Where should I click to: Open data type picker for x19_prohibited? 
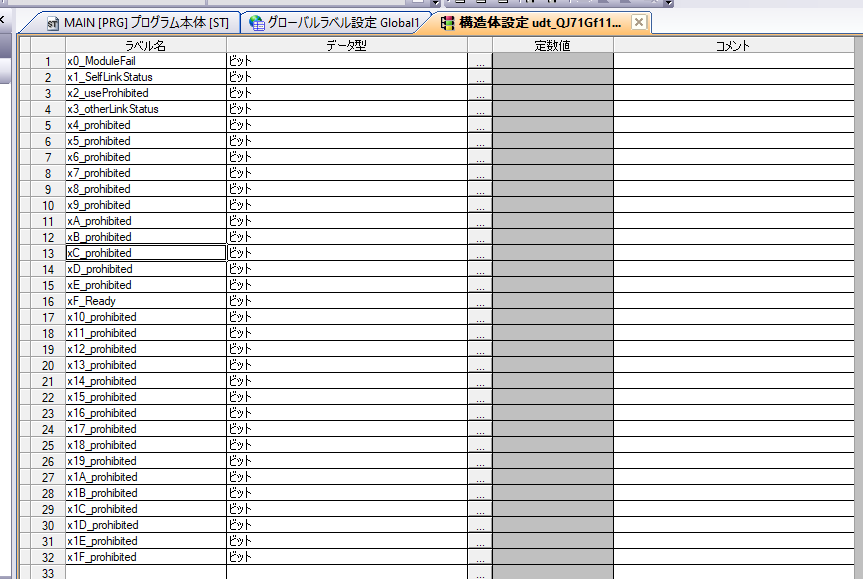click(x=480, y=461)
